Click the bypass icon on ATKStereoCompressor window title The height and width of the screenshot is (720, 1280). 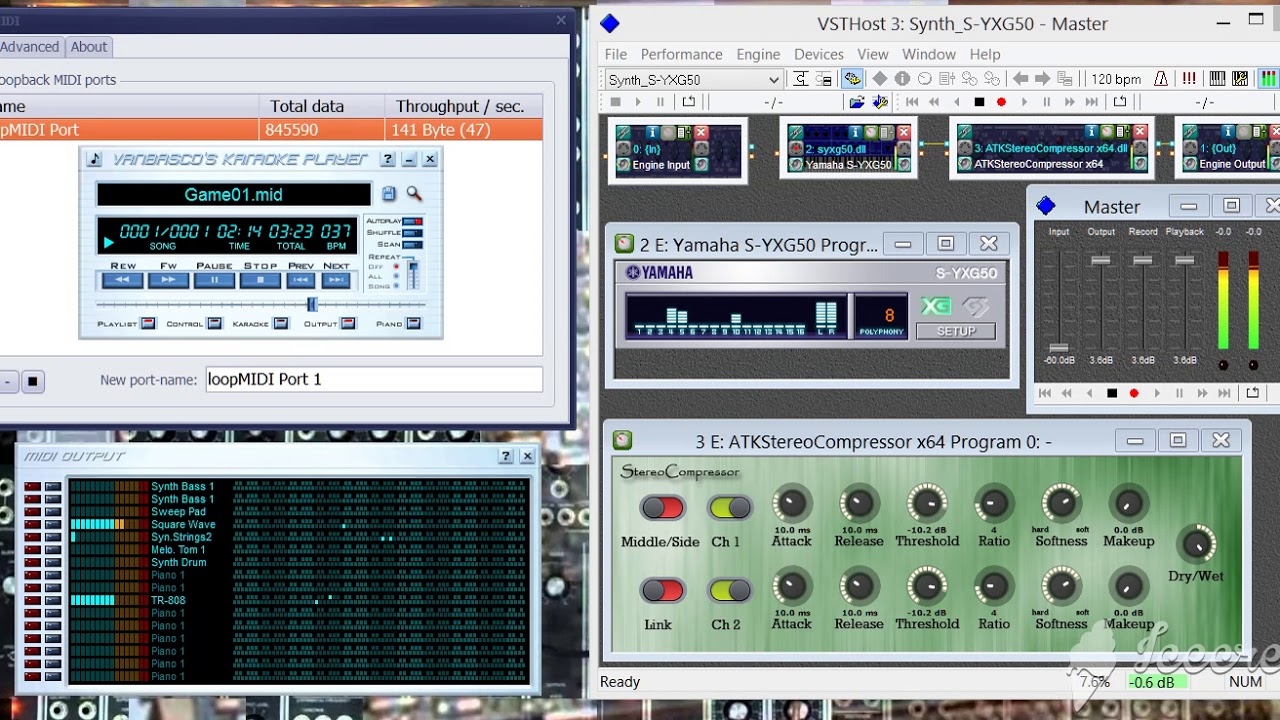point(622,441)
